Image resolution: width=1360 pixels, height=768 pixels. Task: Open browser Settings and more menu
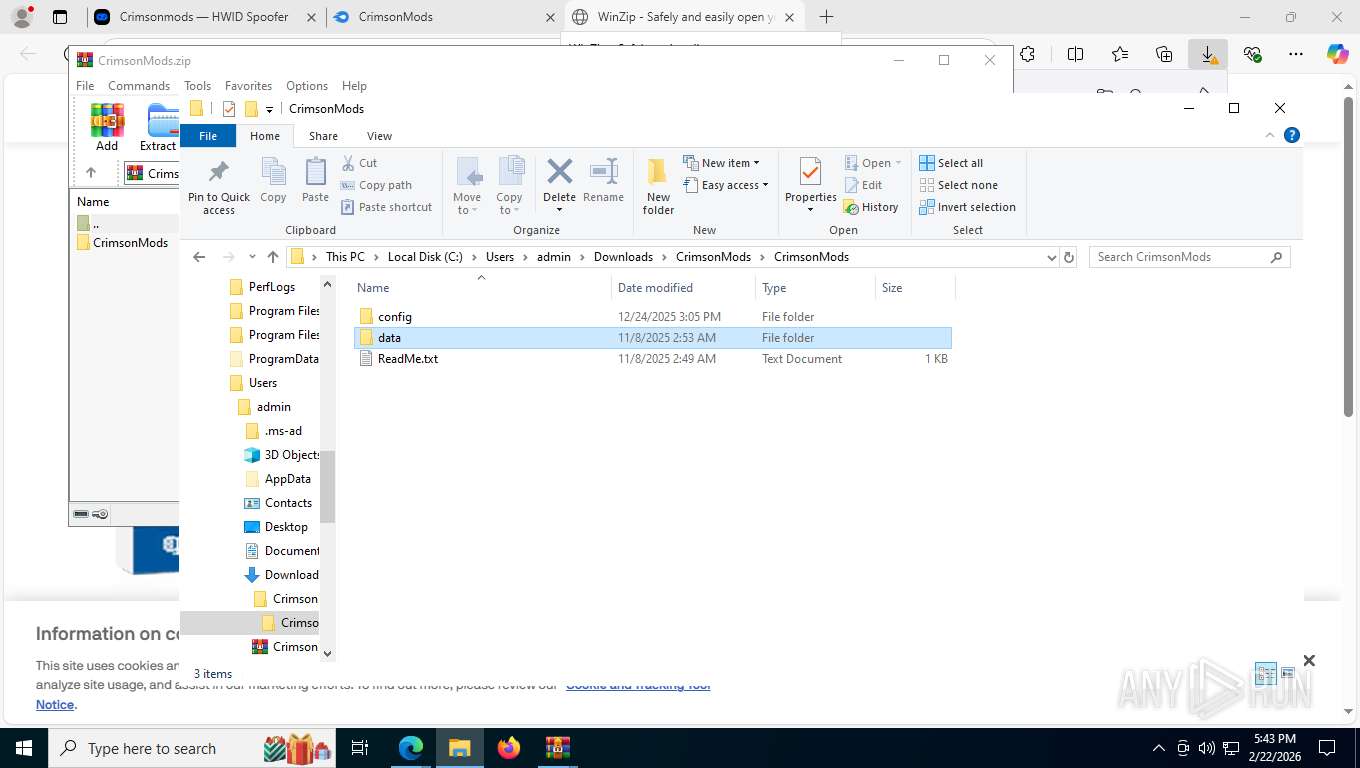1296,55
